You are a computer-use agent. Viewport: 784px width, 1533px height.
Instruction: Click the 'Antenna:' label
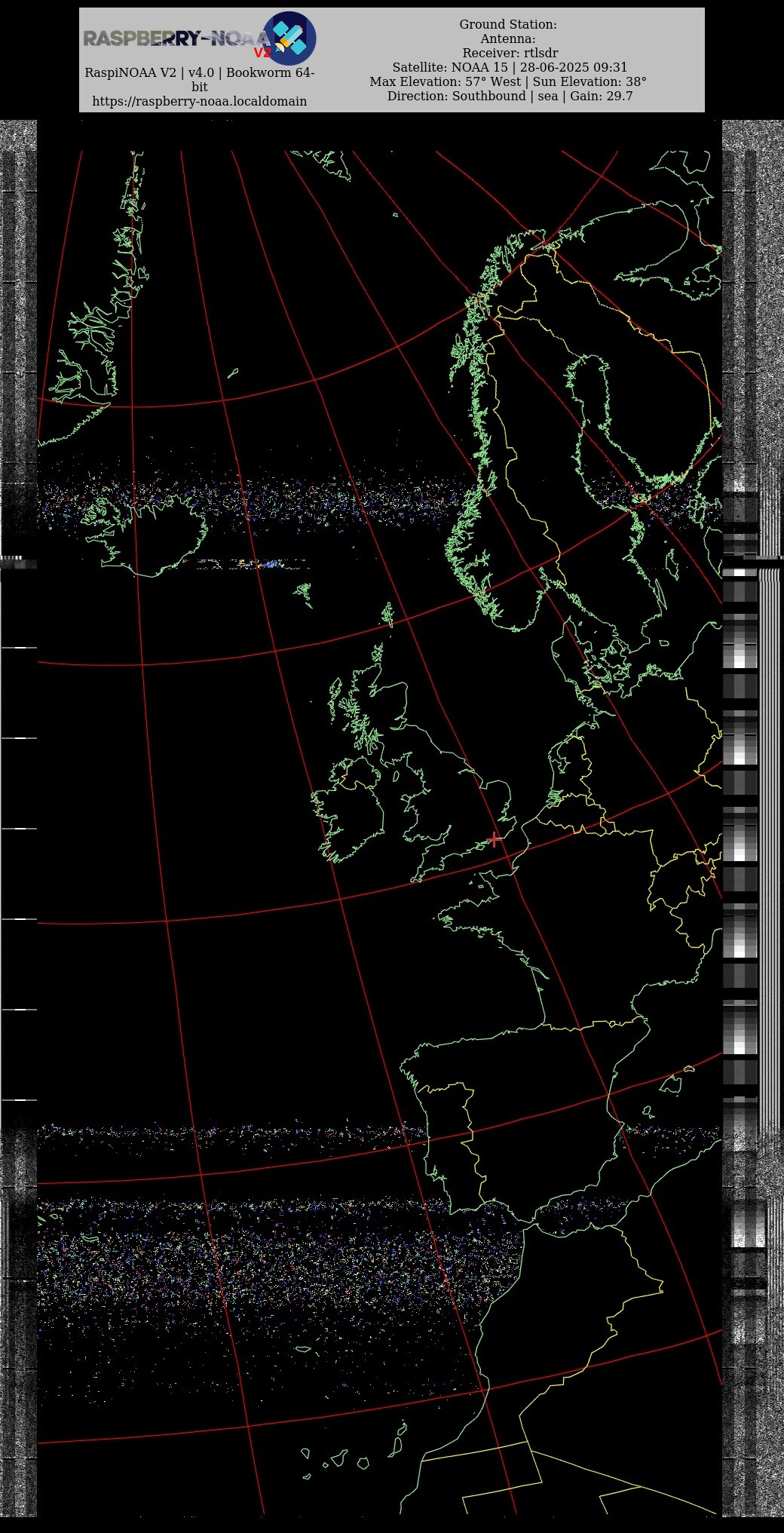(508, 39)
